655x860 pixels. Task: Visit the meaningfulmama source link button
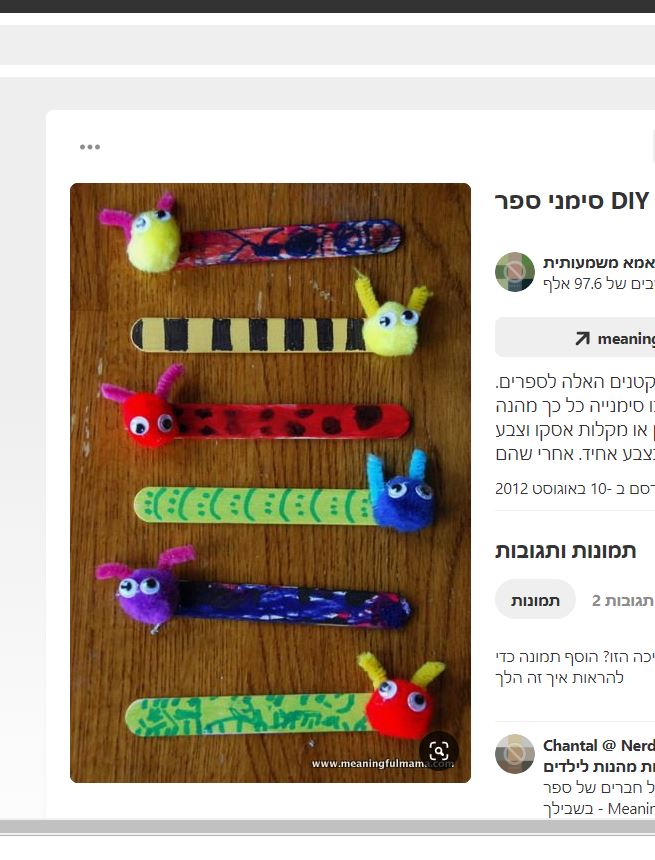(x=575, y=337)
